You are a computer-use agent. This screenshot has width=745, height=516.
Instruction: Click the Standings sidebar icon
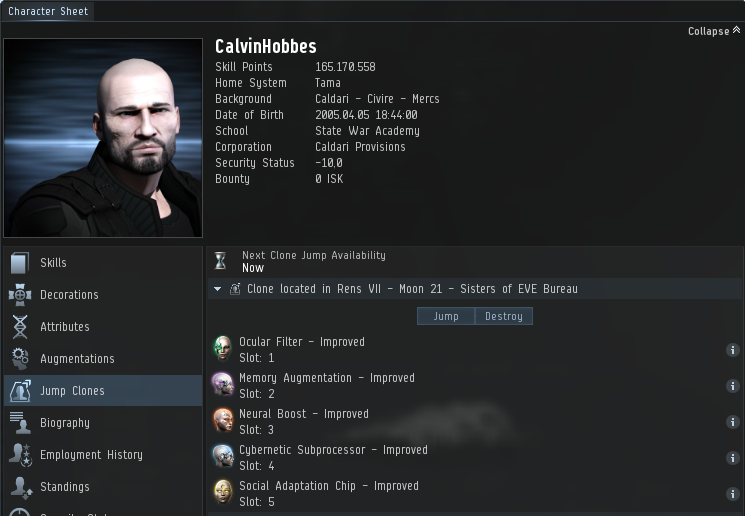coord(20,487)
